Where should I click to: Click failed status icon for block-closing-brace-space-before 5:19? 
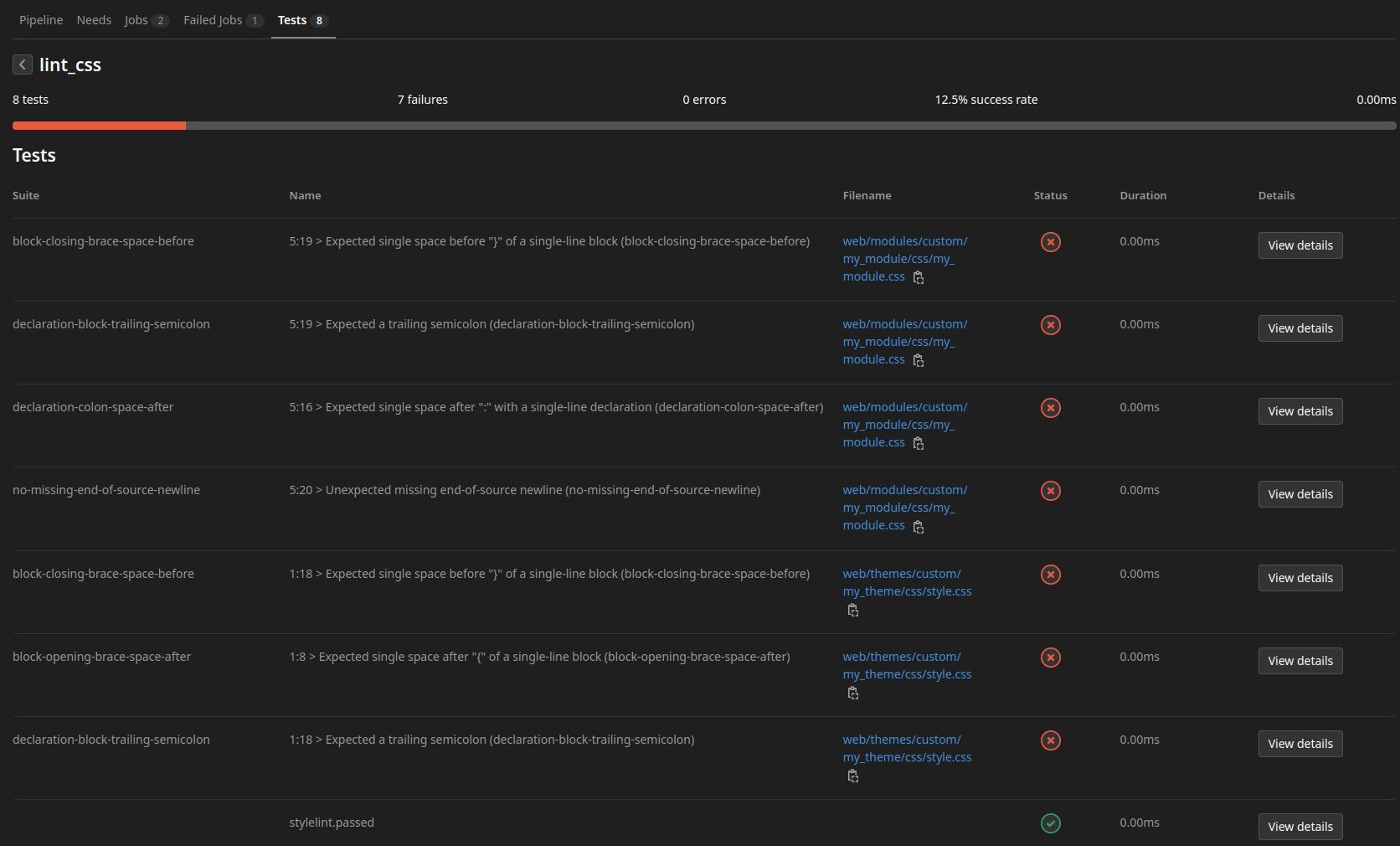(1050, 242)
